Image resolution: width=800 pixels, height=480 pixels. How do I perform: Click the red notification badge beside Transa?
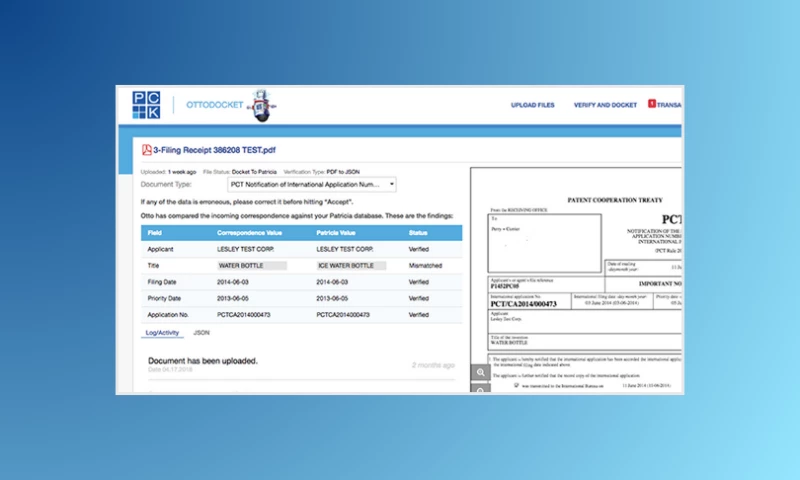click(652, 104)
